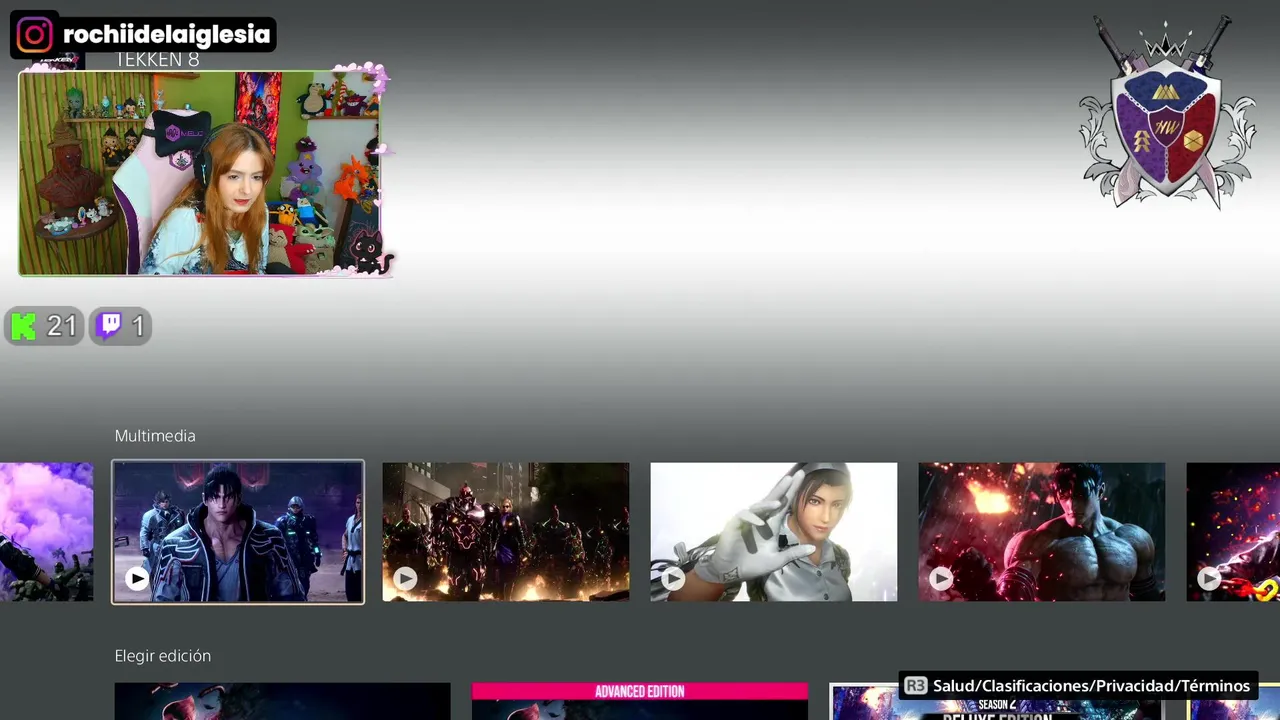Select the Elegir edición section heading

tap(163, 656)
